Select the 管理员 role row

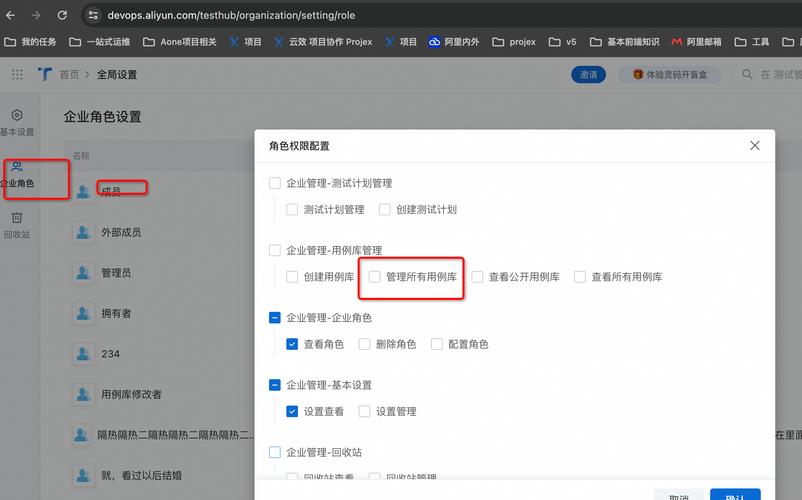click(115, 273)
